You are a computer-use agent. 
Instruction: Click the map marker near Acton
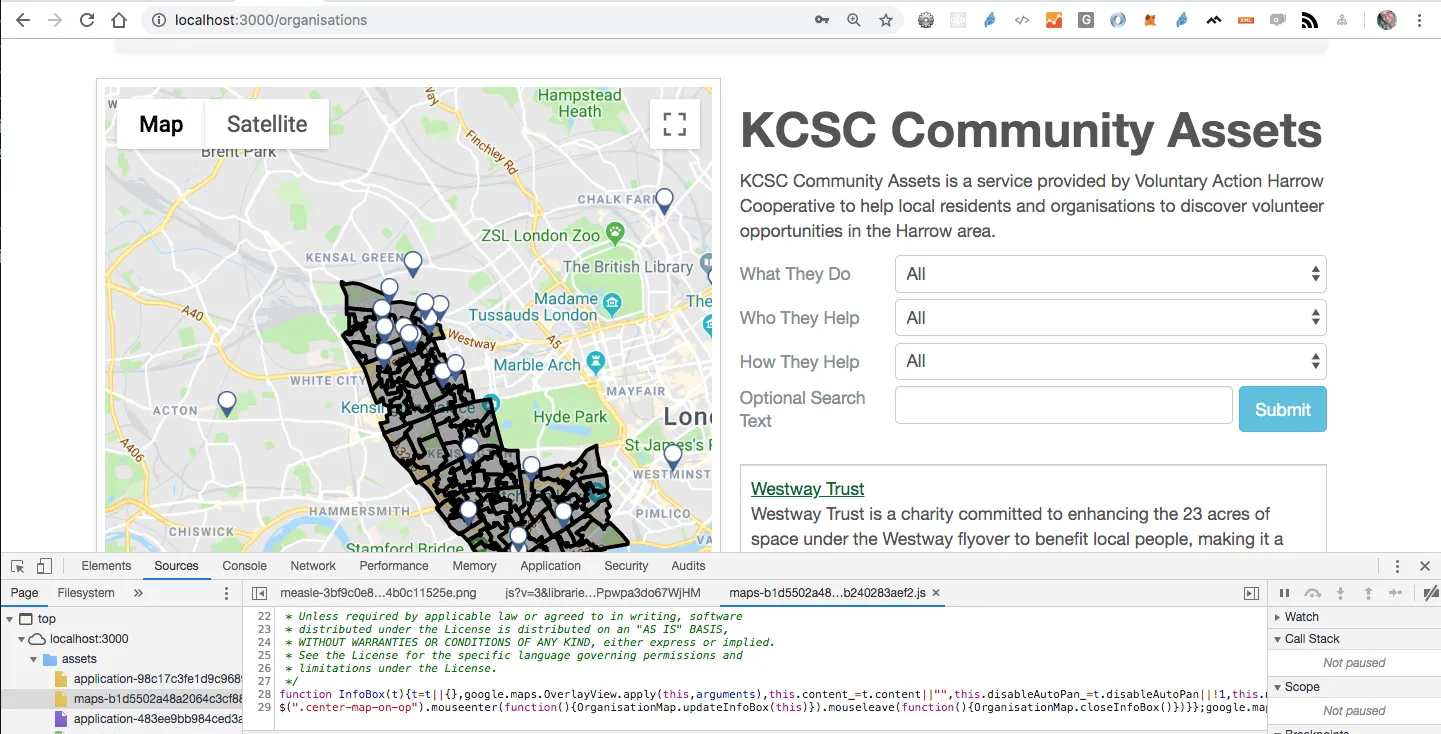227,403
